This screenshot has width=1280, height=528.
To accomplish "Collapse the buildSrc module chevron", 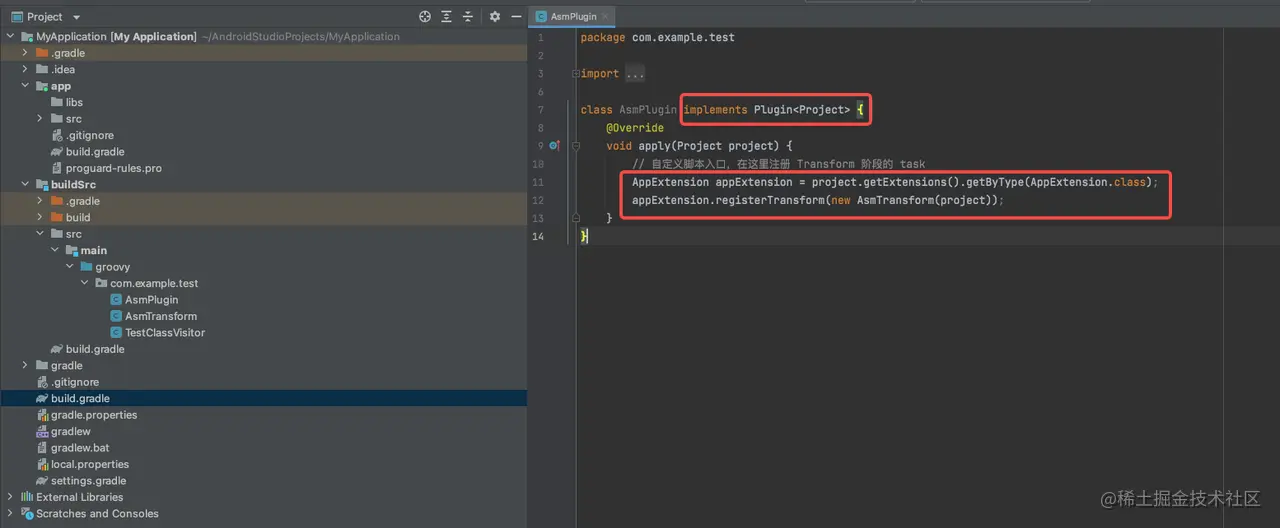I will (25, 185).
